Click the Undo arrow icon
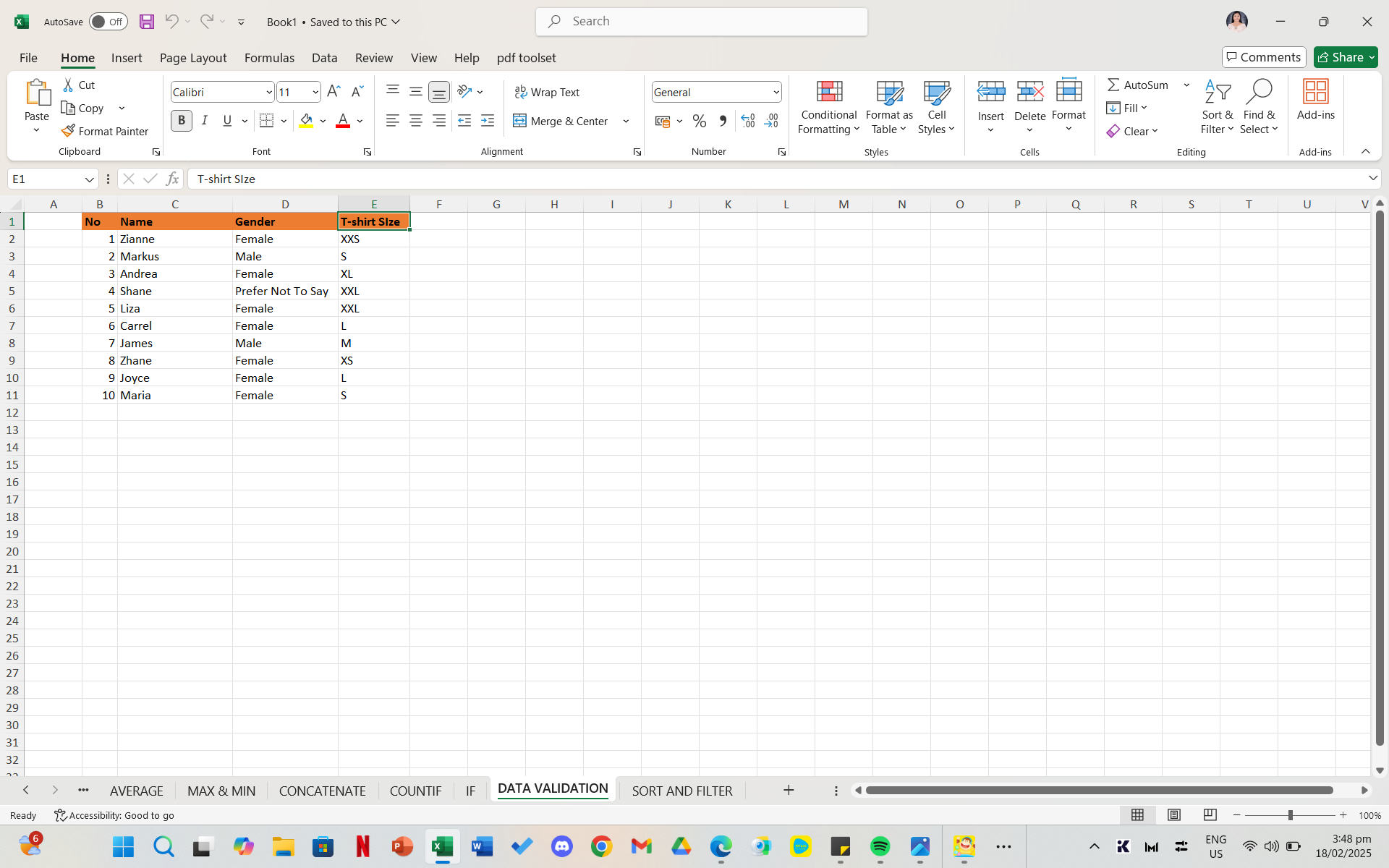This screenshot has width=1389, height=868. tap(171, 22)
